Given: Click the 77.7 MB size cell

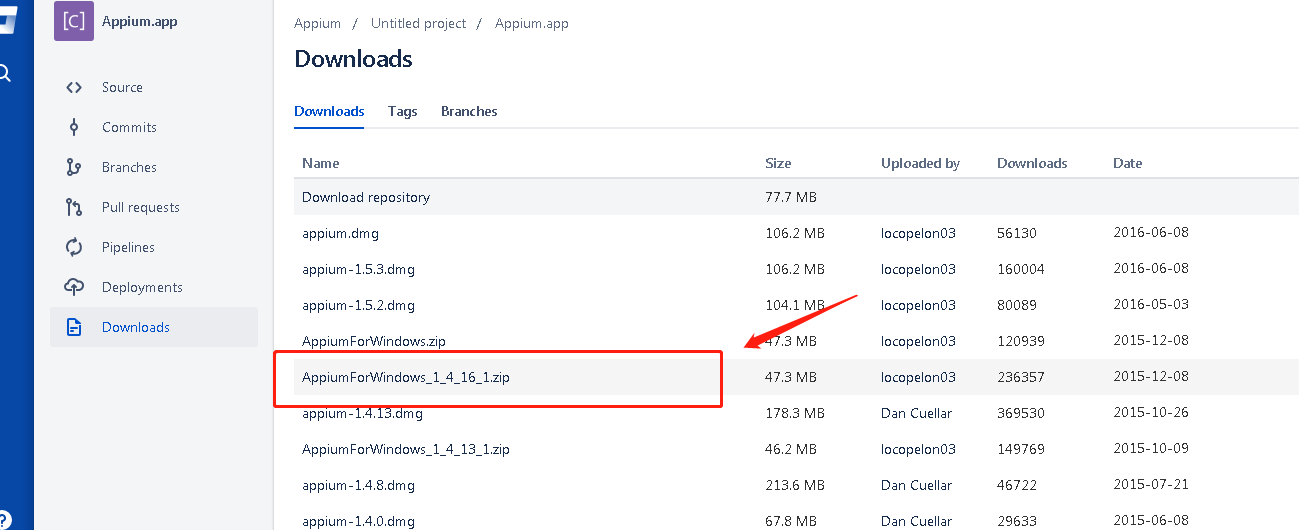Looking at the screenshot, I should coord(793,197).
